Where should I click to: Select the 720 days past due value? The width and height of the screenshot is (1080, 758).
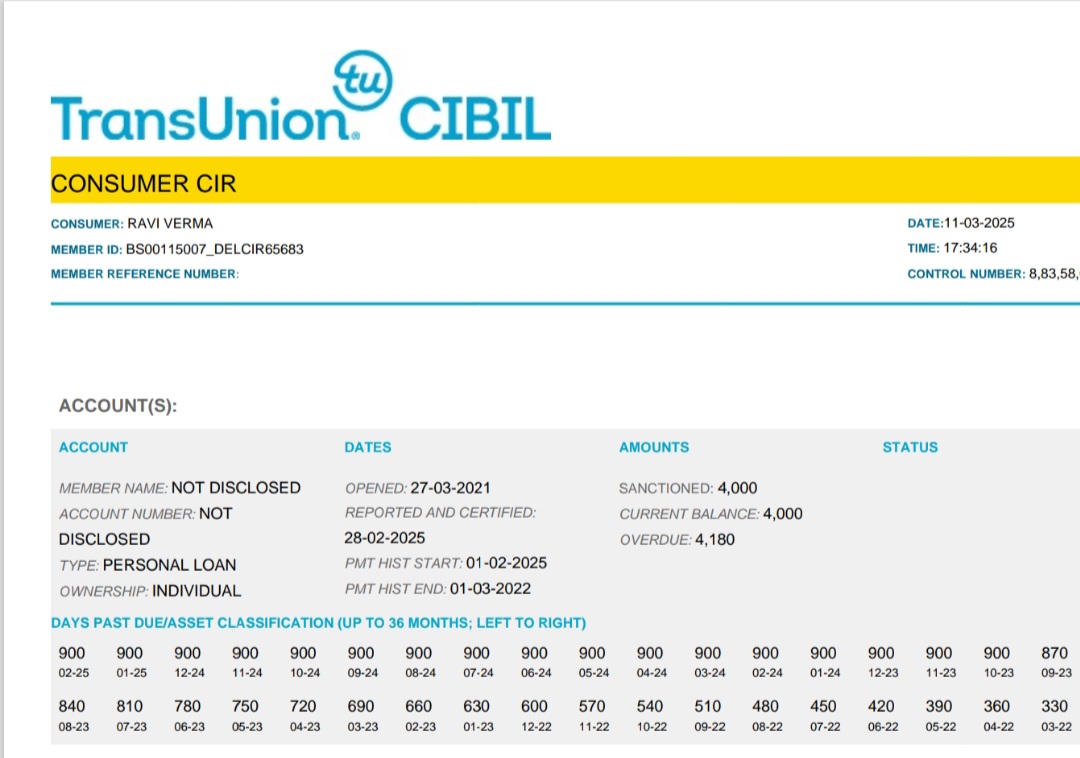click(303, 706)
